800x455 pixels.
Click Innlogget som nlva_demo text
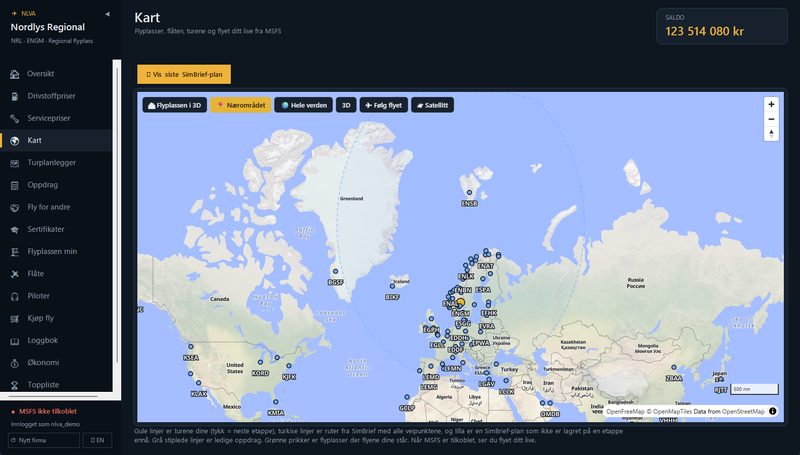45,424
